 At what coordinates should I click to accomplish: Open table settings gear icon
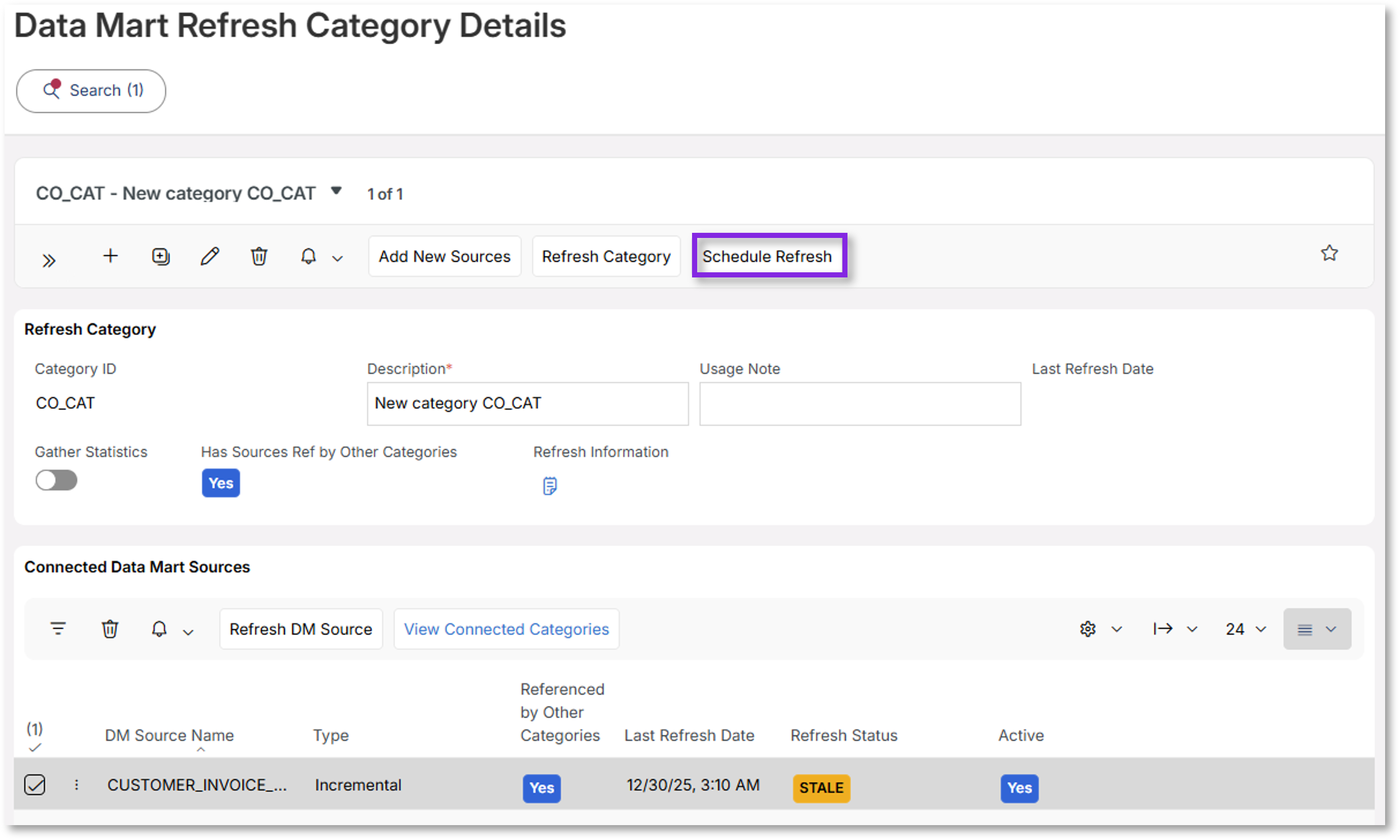(x=1088, y=629)
